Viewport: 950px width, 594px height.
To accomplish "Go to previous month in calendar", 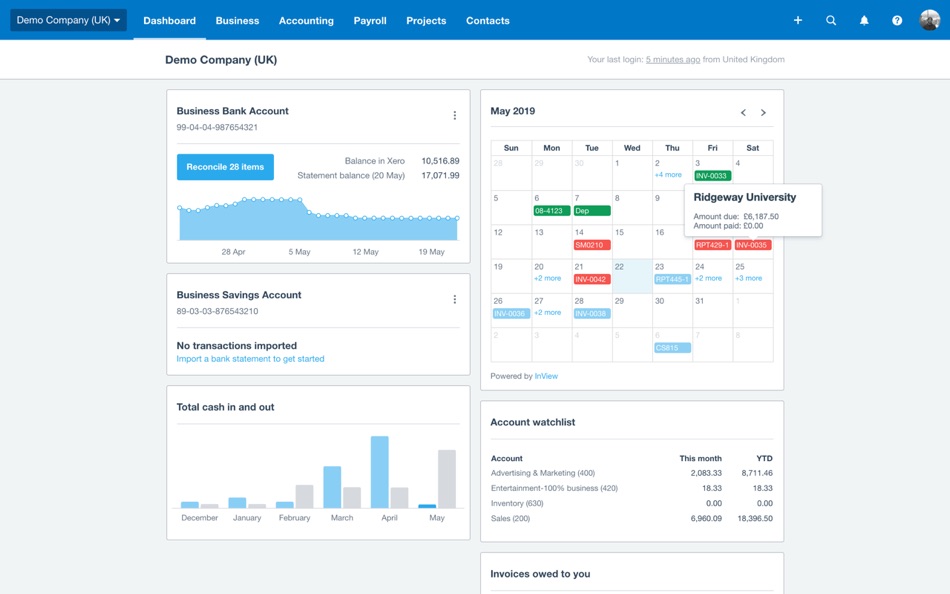I will point(743,112).
